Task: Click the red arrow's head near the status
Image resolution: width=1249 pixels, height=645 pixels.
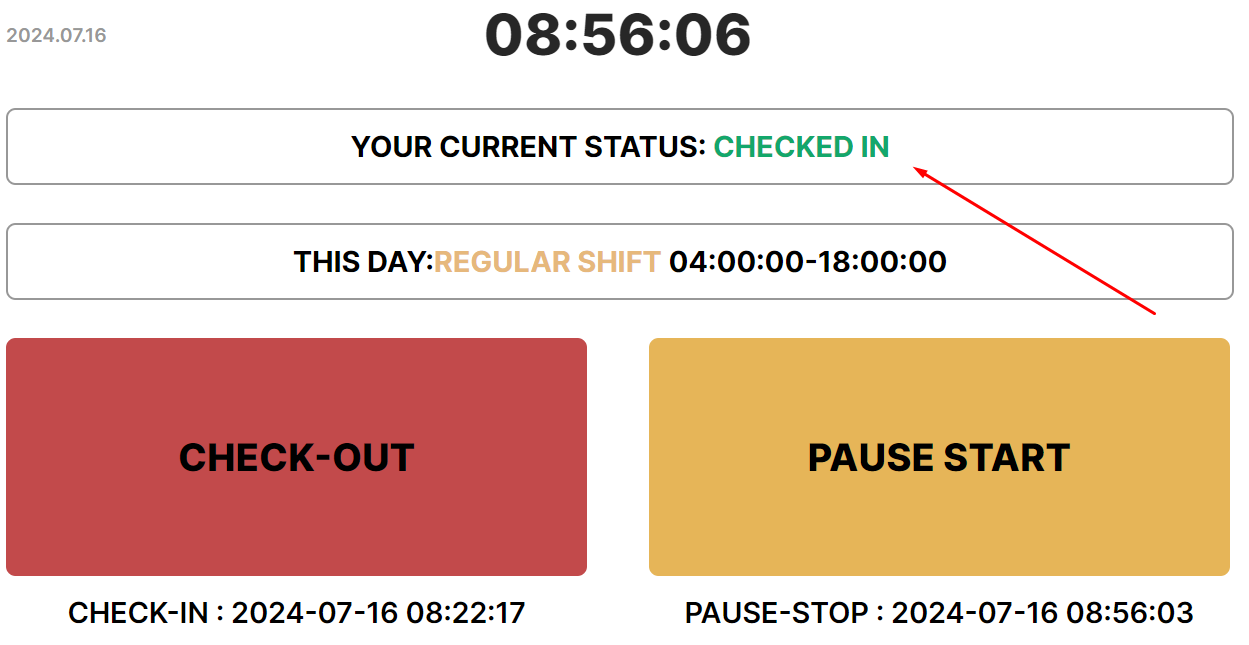Action: 919,170
